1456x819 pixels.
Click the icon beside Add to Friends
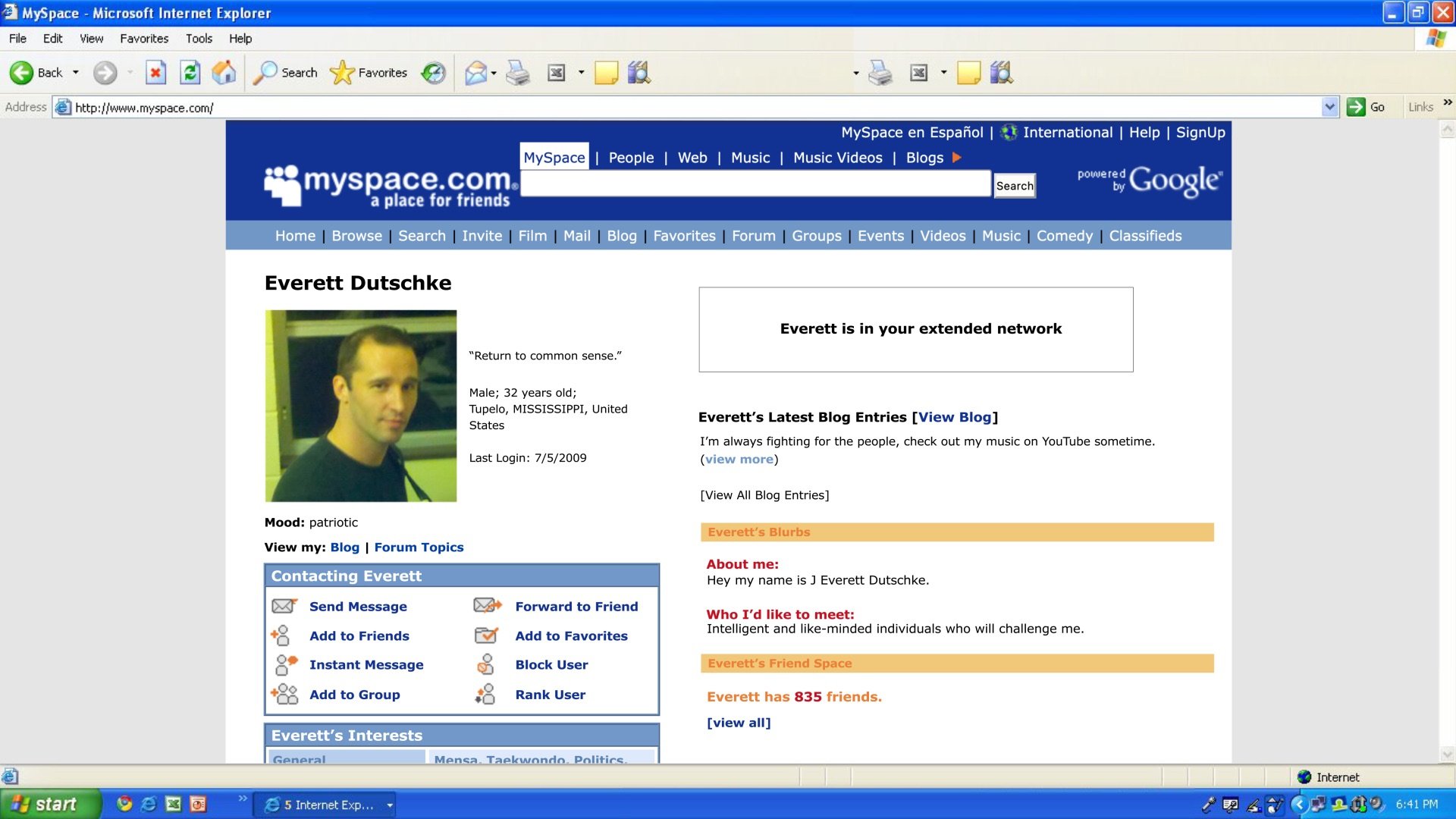point(281,635)
